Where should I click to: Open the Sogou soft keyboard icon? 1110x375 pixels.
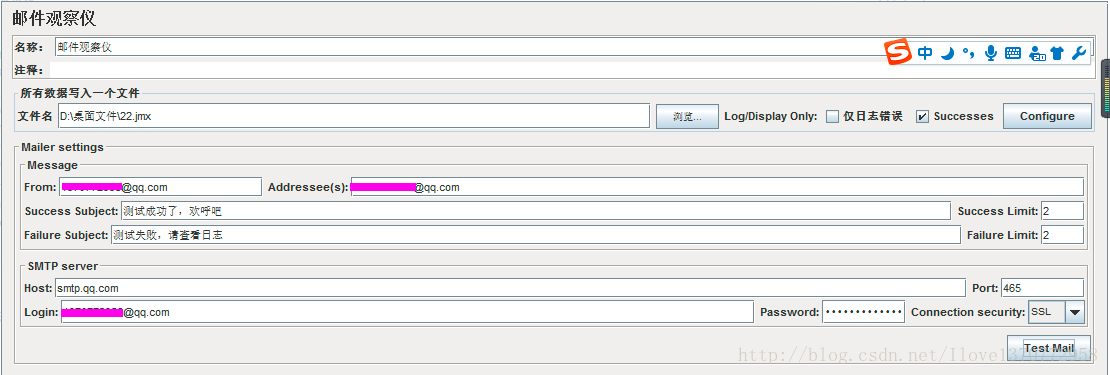1013,52
